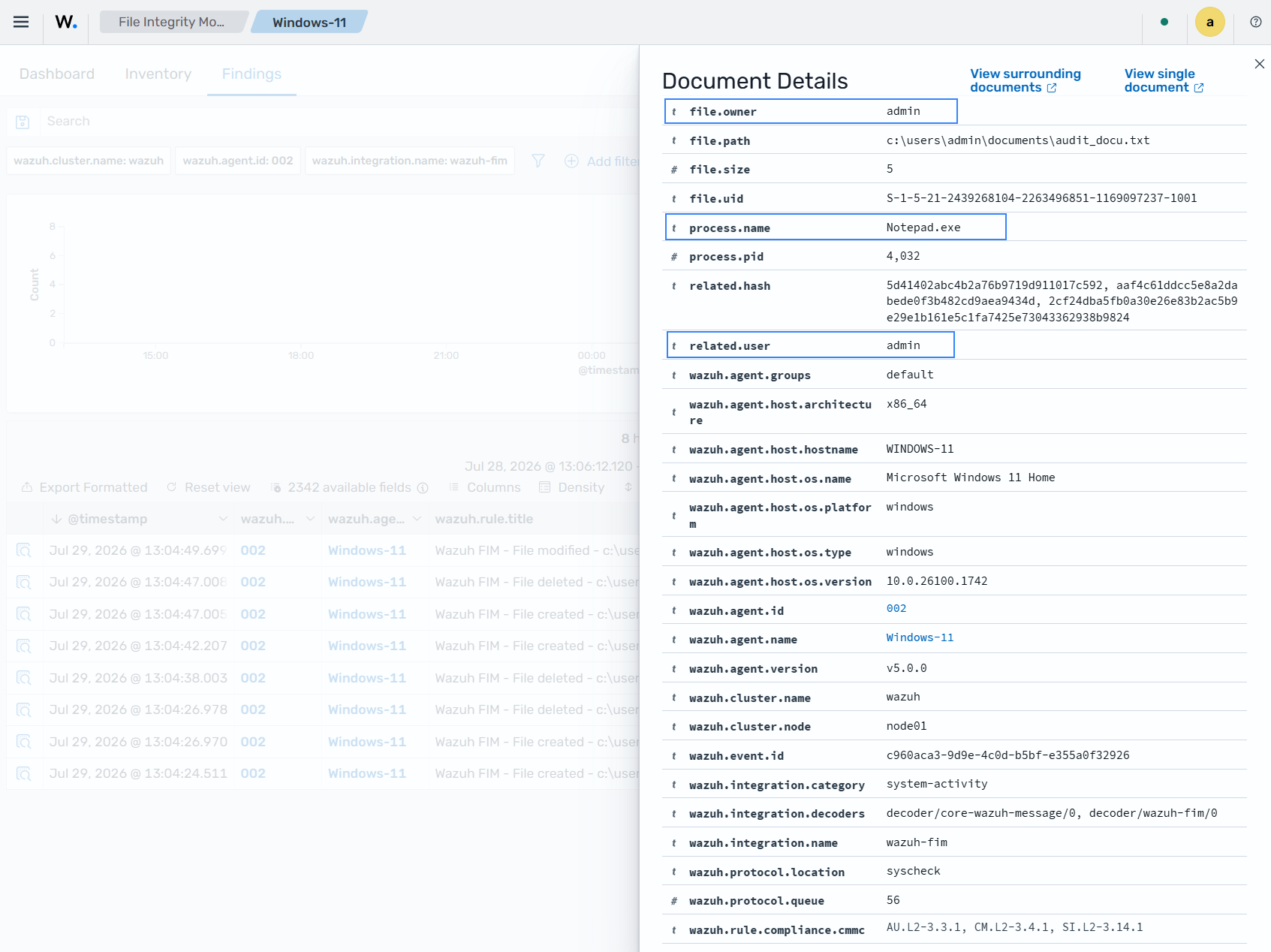Select the wazuh.protocol.location syscheck value
This screenshot has width=1271, height=952.
coord(913,871)
